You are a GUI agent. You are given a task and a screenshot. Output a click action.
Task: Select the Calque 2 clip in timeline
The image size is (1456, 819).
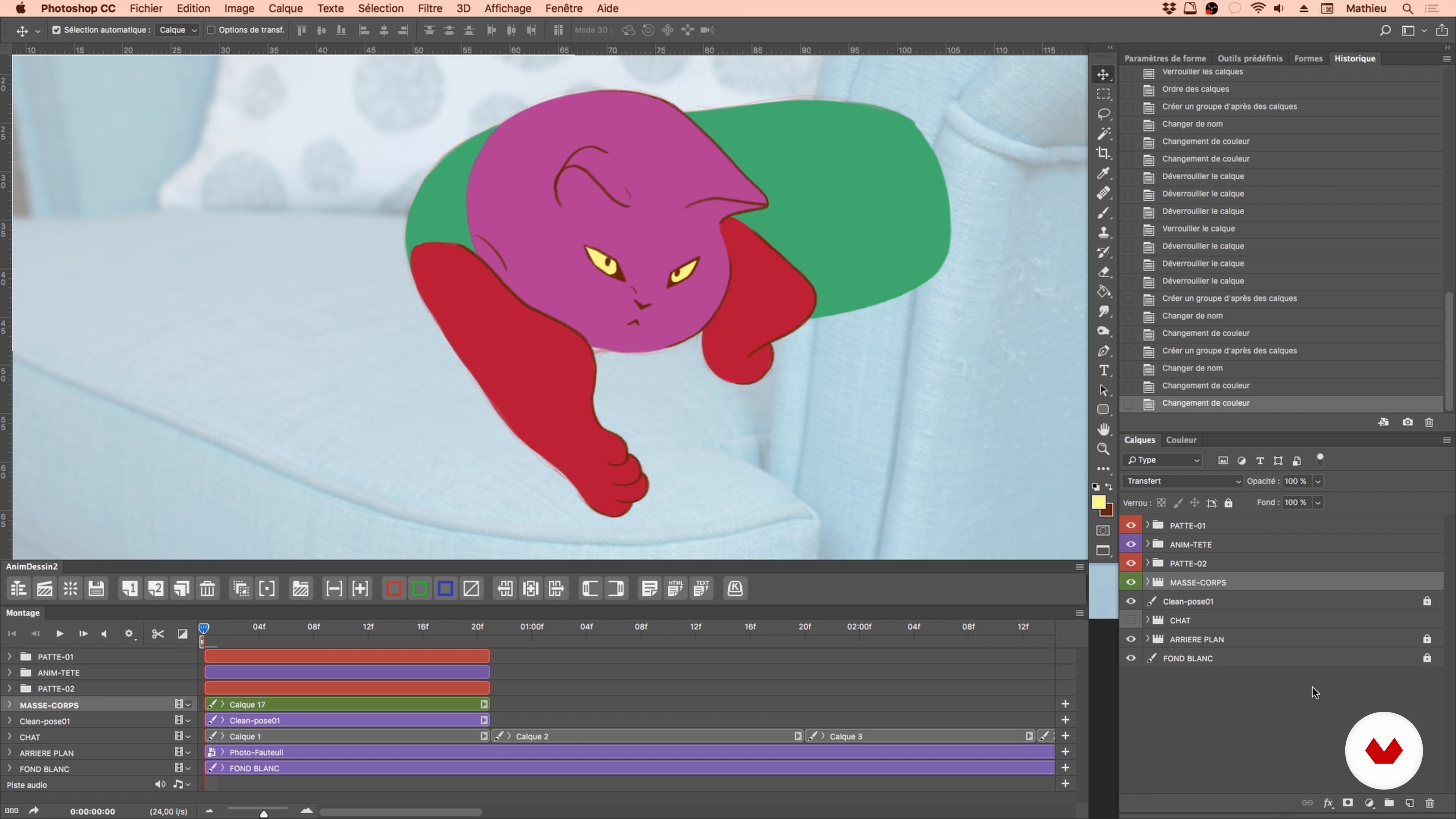(647, 736)
